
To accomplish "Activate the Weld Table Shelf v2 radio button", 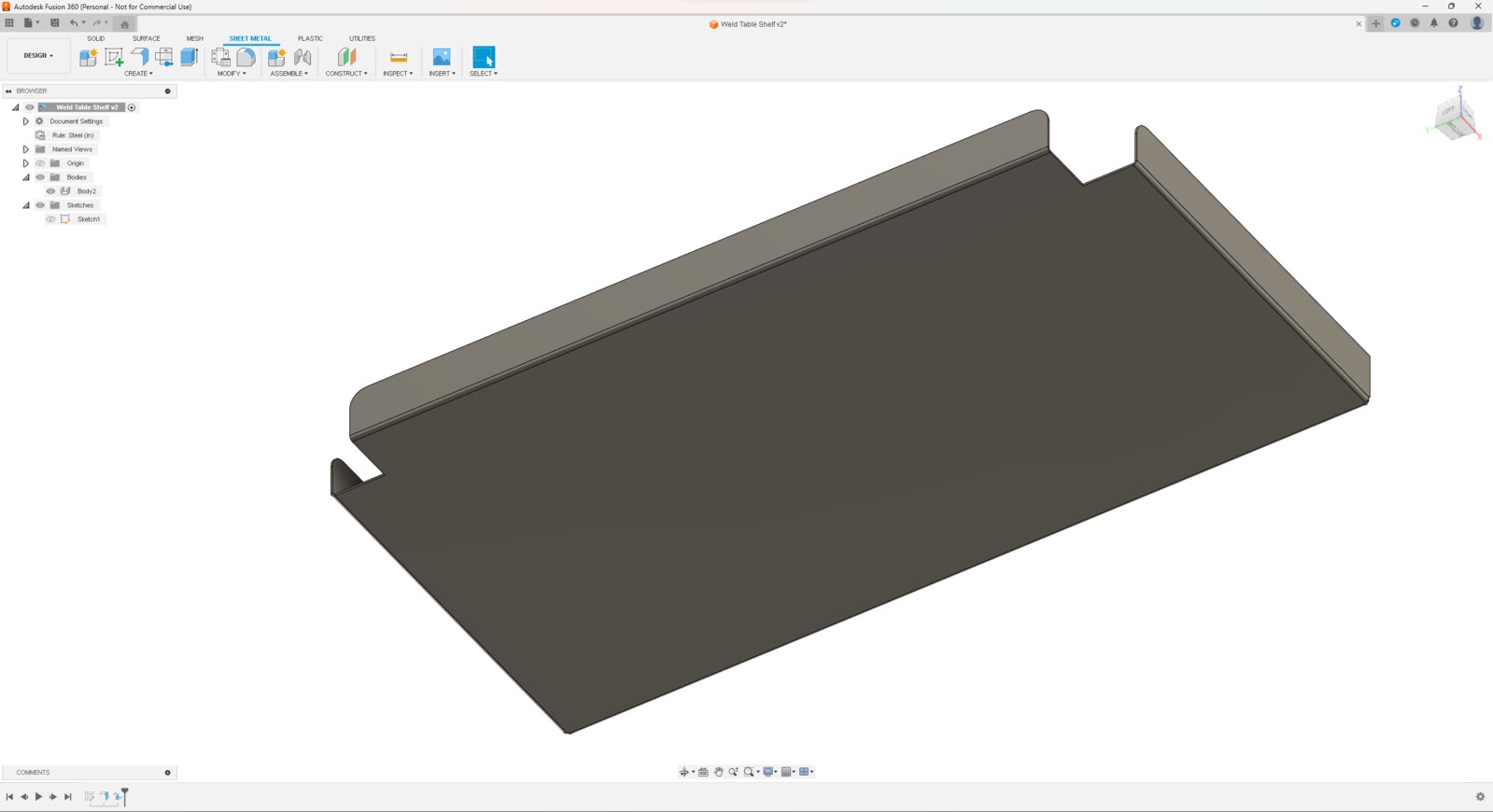I will point(132,107).
